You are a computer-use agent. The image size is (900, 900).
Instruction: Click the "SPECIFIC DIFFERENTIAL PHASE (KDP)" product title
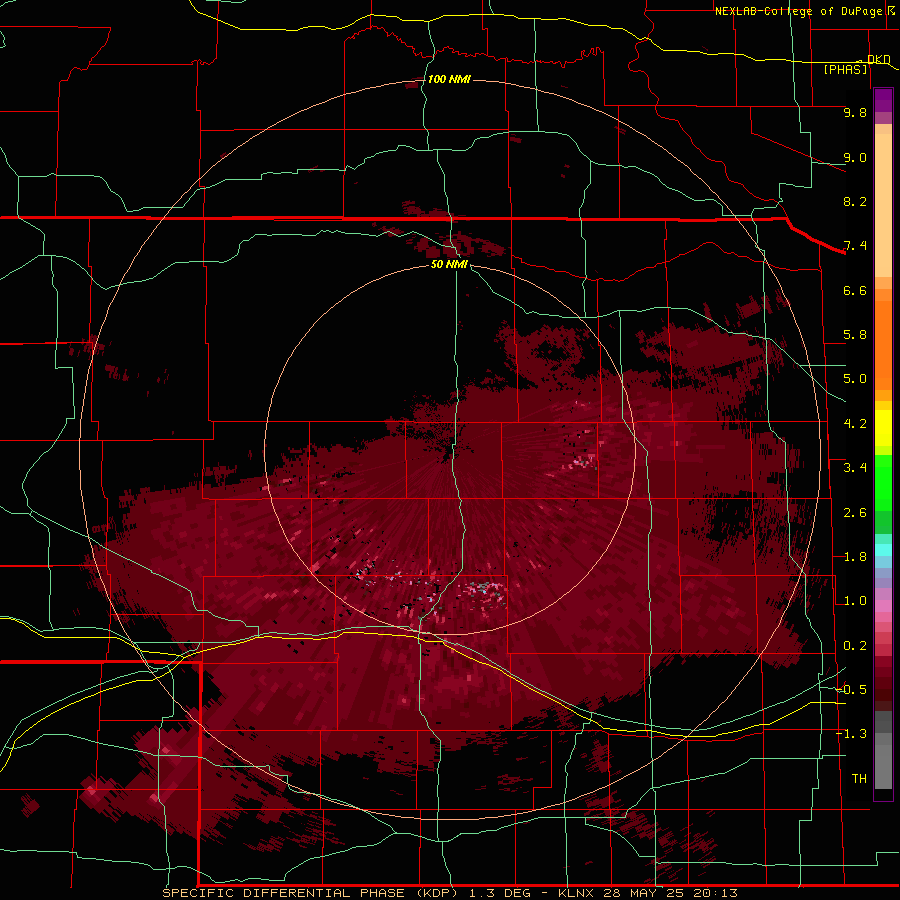point(310,893)
